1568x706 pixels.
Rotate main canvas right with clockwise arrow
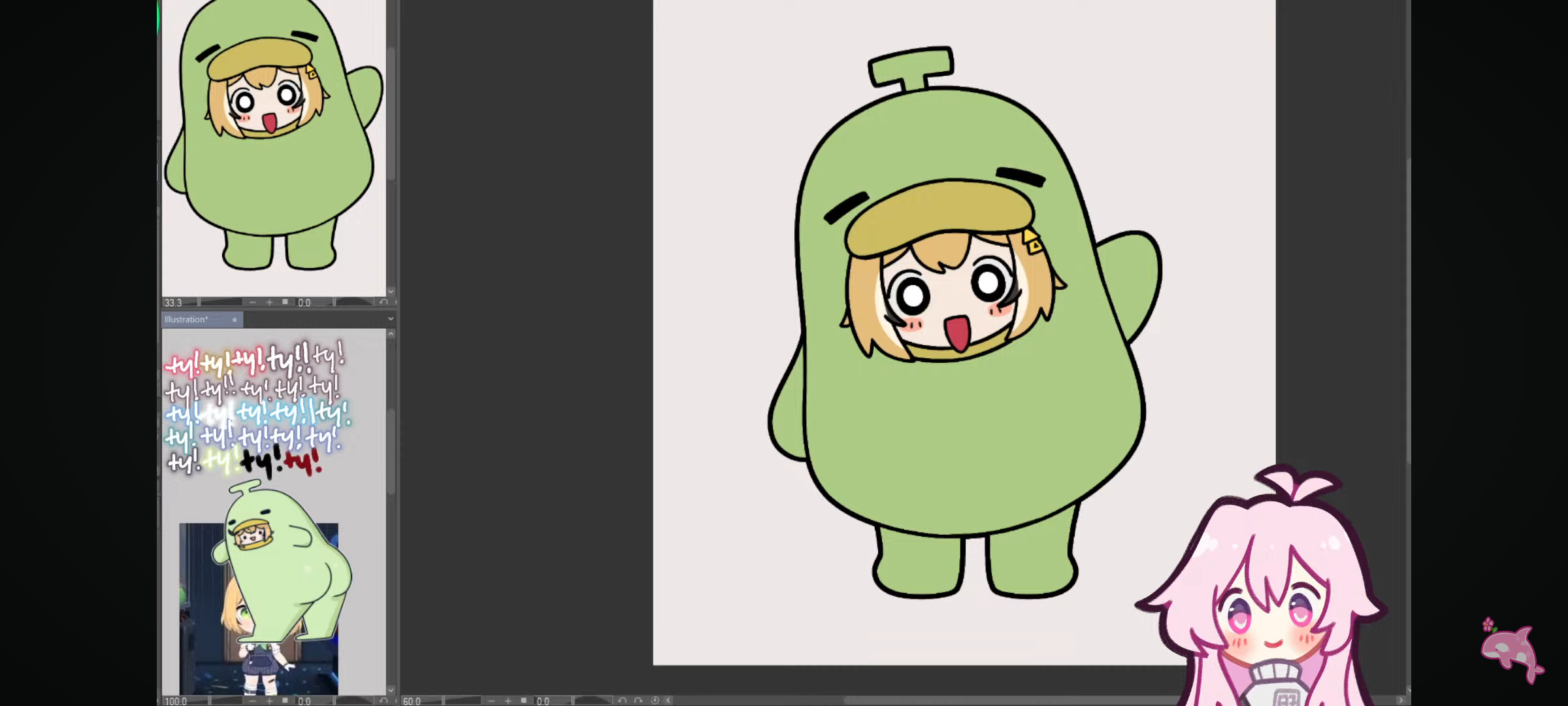point(638,701)
